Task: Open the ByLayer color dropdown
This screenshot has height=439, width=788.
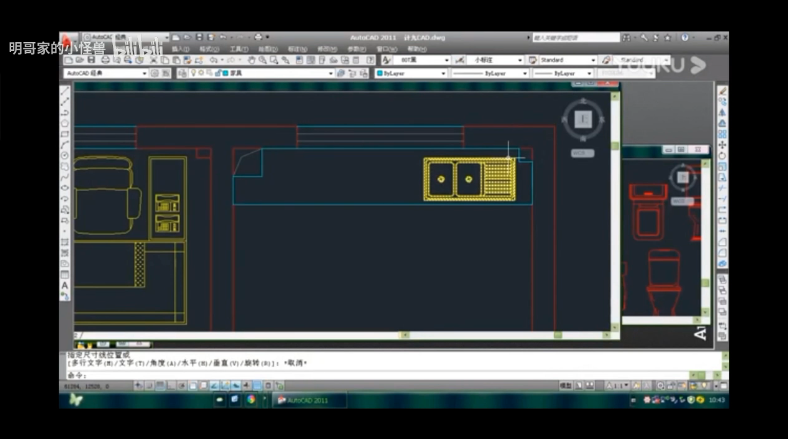Action: 410,73
